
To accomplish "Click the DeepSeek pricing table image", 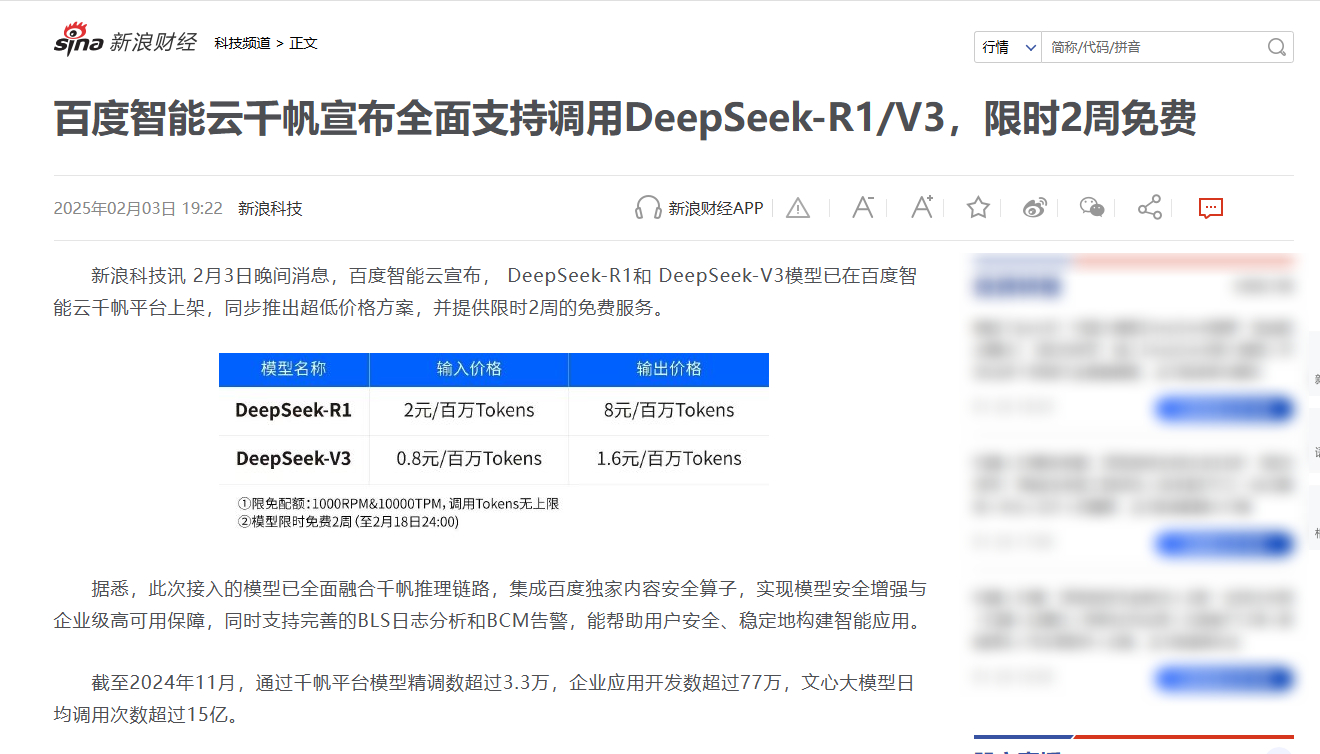I will (x=494, y=441).
